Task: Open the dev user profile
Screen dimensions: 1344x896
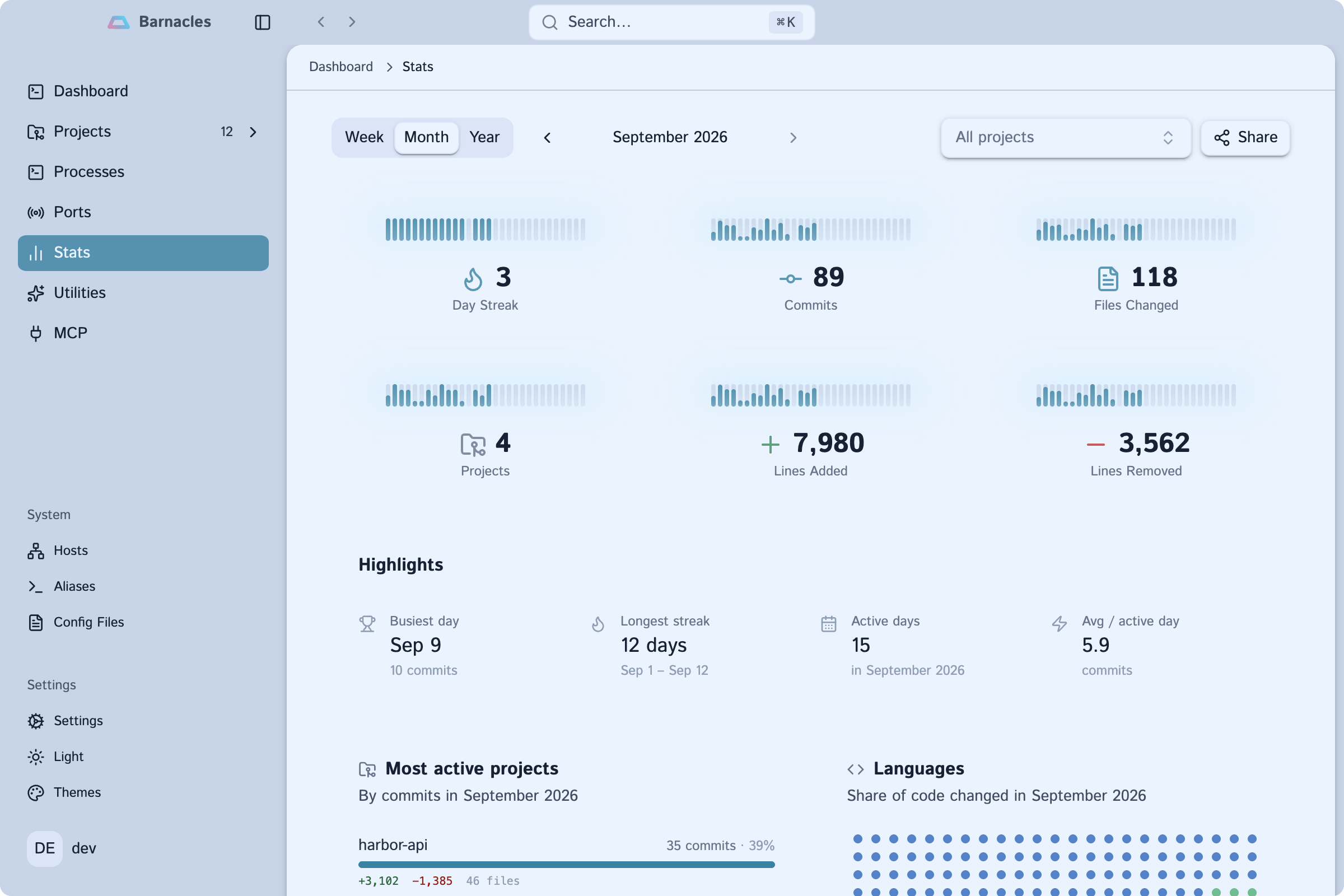Action: (x=143, y=848)
